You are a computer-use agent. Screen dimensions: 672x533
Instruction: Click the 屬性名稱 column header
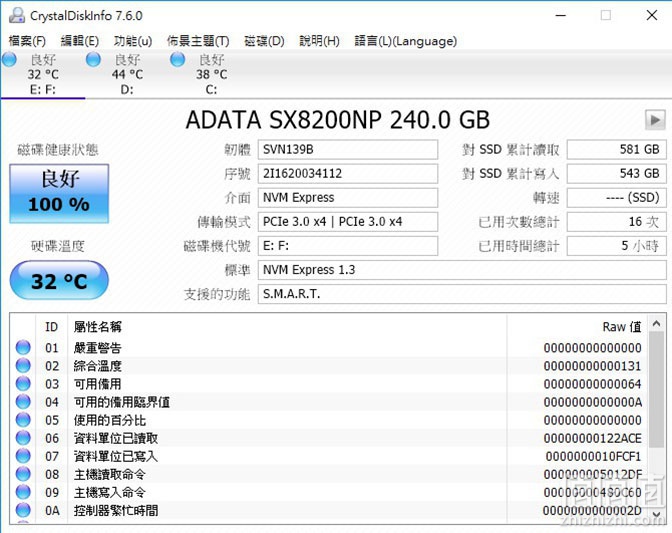(287, 327)
